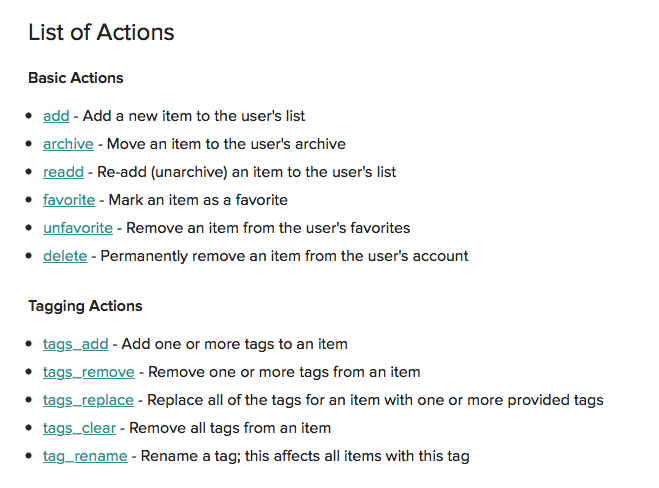The image size is (659, 488).
Task: Click the List of Actions heading
Action: coord(101,32)
